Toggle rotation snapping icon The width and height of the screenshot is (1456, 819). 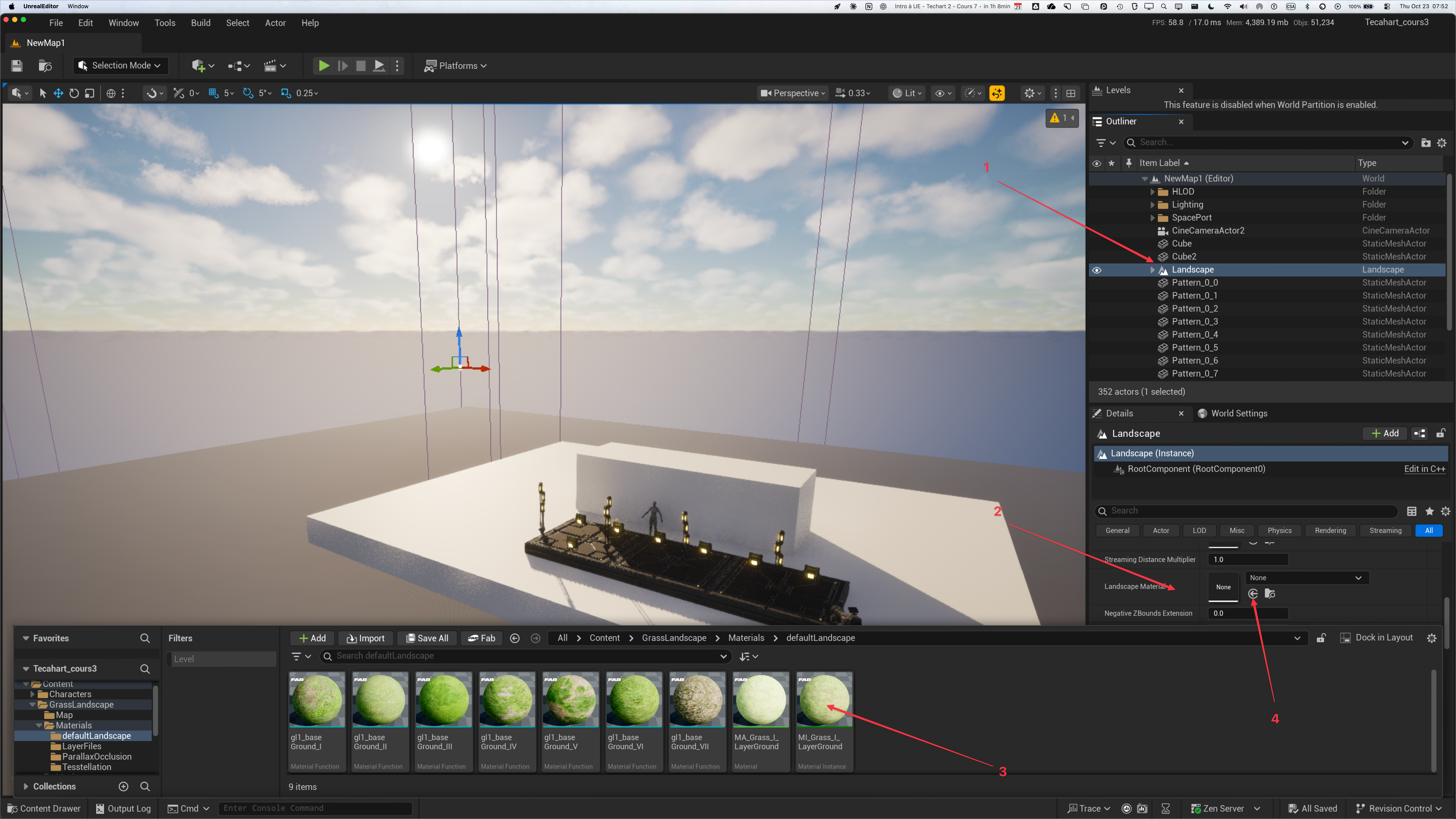[248, 93]
